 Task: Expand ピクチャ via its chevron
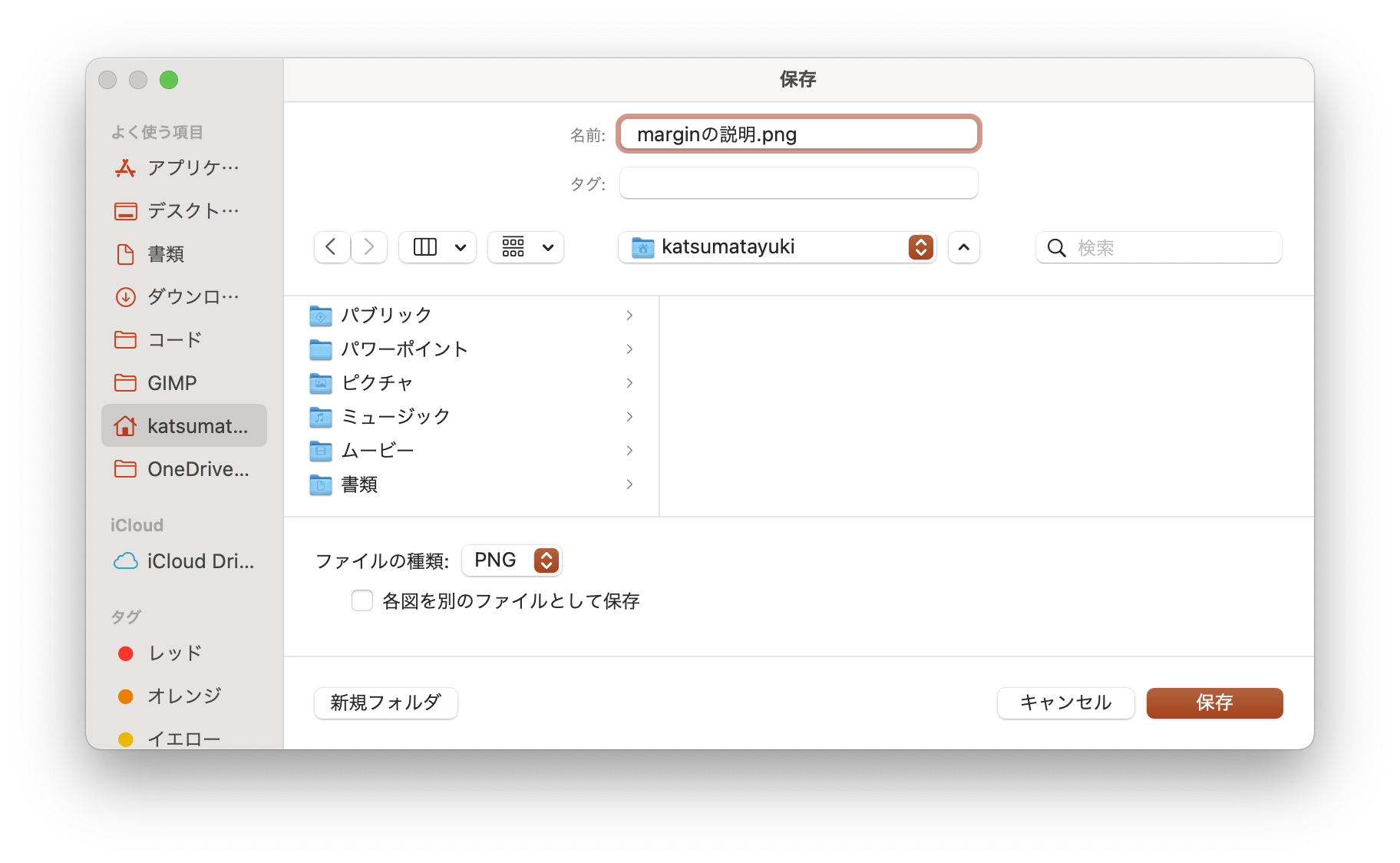[x=629, y=383]
